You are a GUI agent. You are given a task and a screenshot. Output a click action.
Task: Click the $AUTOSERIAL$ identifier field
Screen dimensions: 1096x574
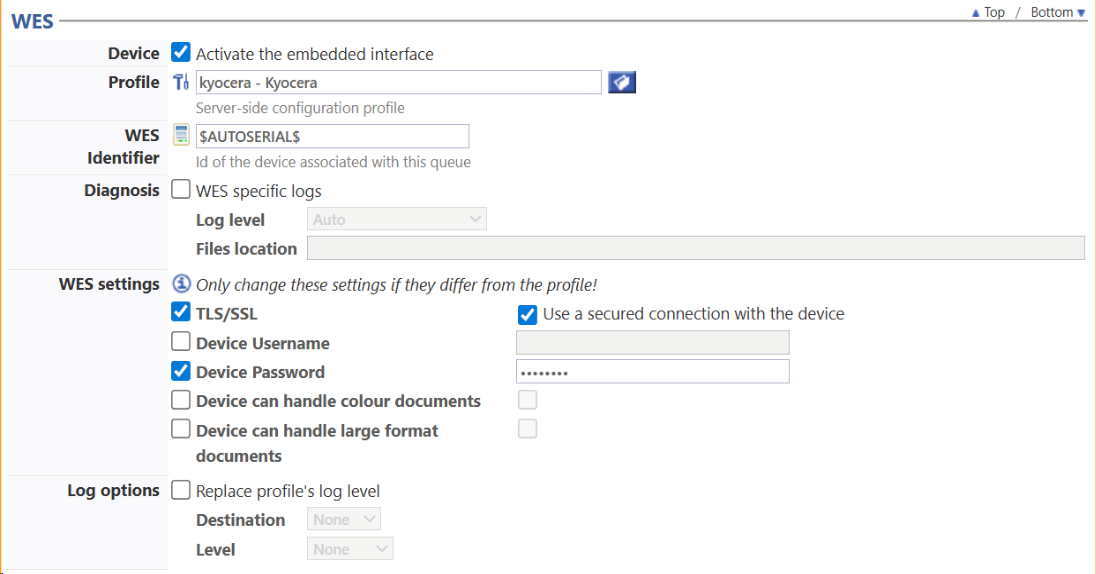(x=332, y=136)
